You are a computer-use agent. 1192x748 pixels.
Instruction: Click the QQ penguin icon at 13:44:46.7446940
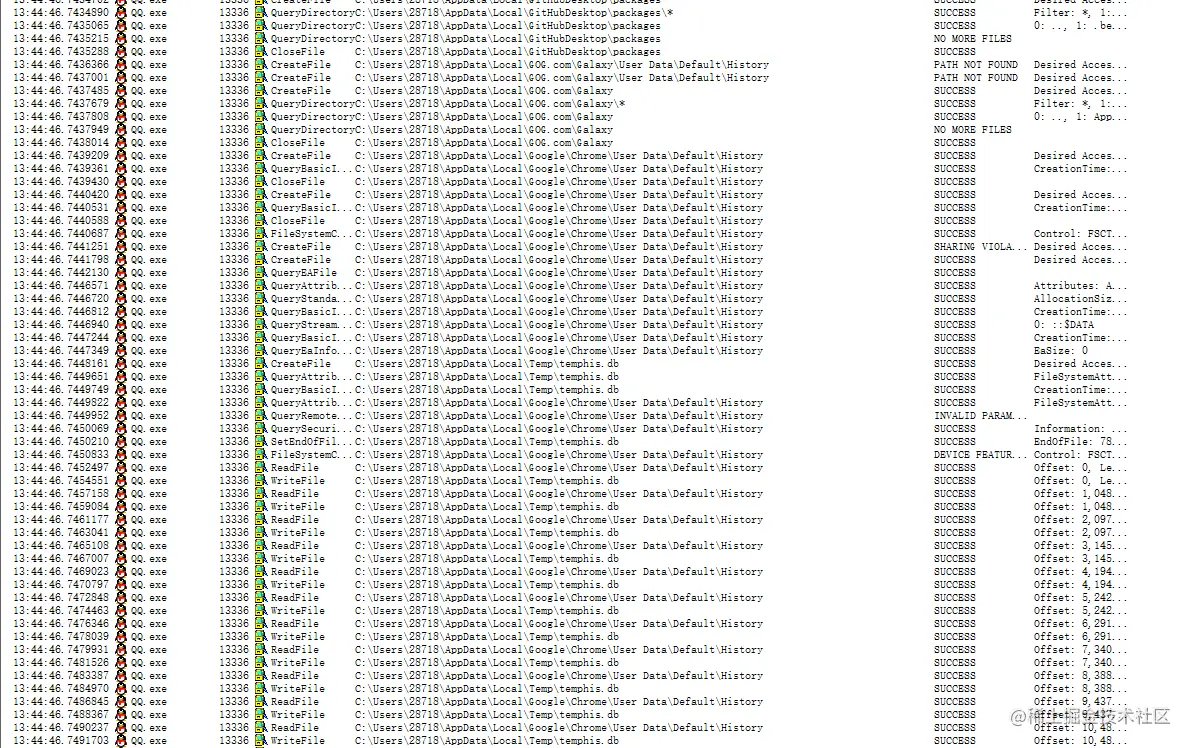tap(121, 325)
